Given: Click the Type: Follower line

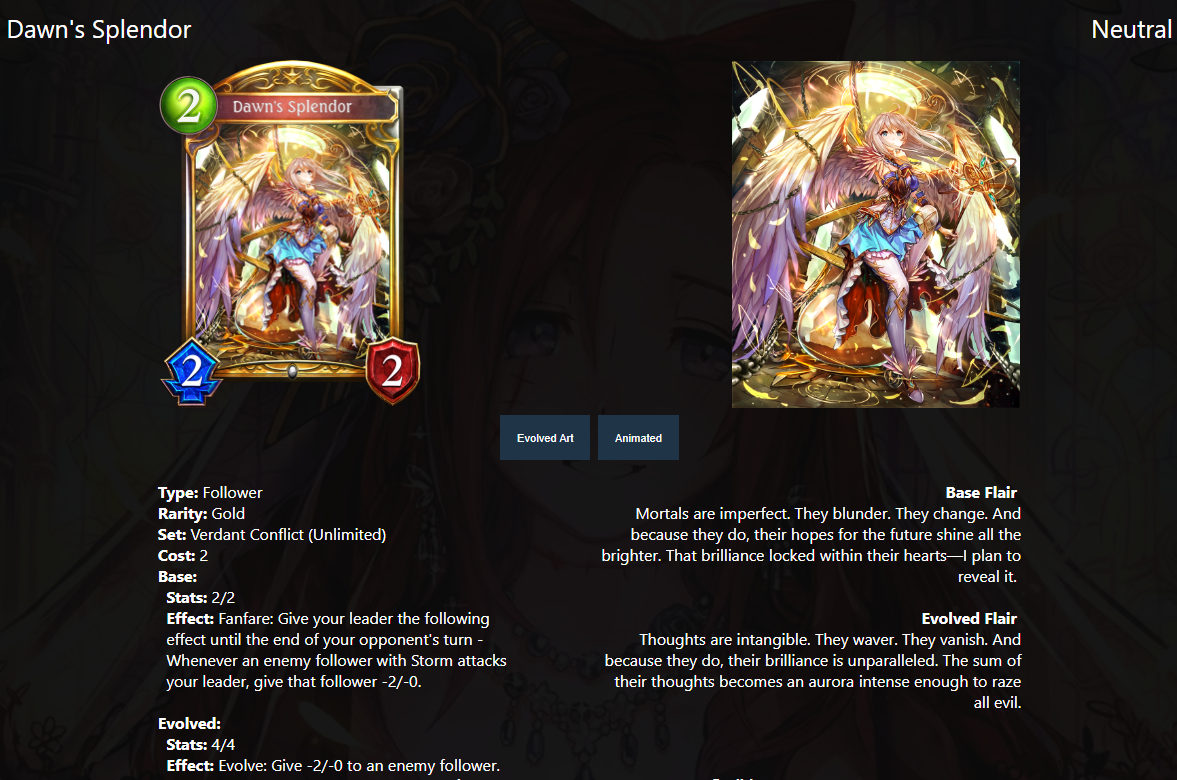Looking at the screenshot, I should (210, 492).
